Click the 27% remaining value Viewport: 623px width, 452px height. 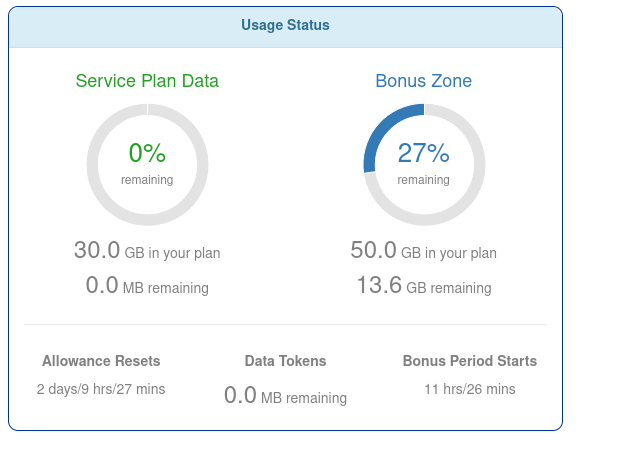point(423,153)
